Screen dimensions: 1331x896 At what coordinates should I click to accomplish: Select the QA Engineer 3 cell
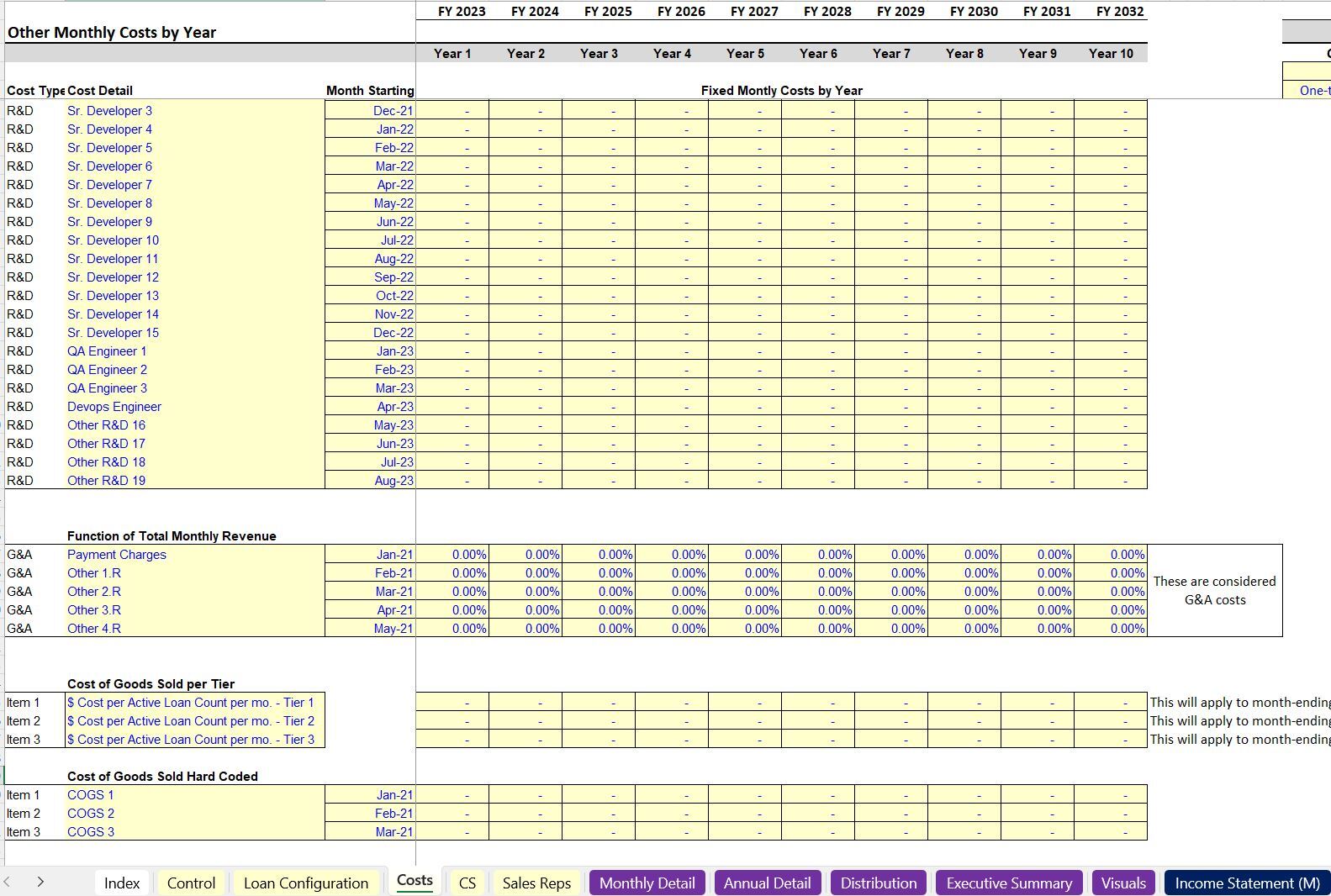coord(195,387)
